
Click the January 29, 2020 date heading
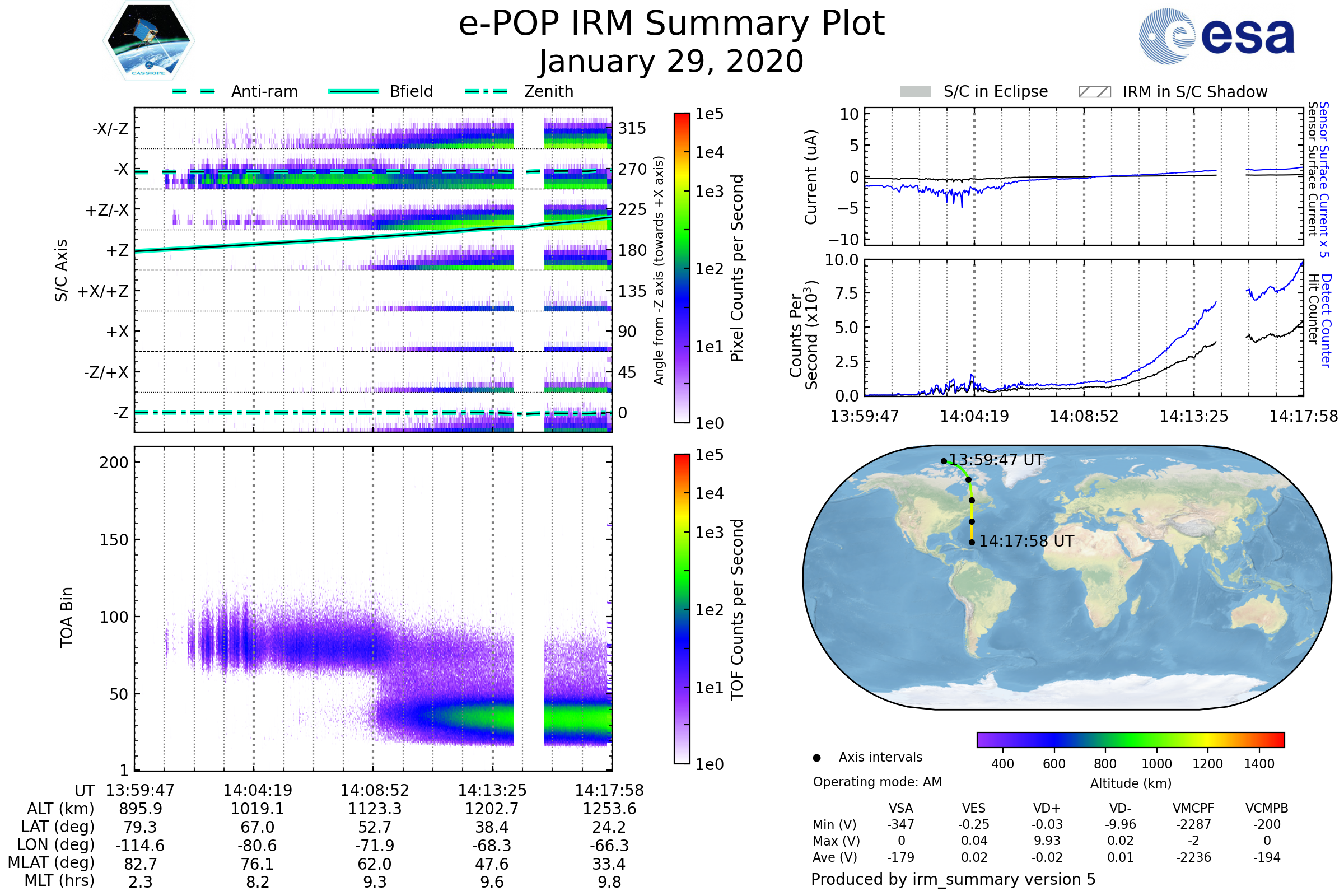click(x=671, y=62)
